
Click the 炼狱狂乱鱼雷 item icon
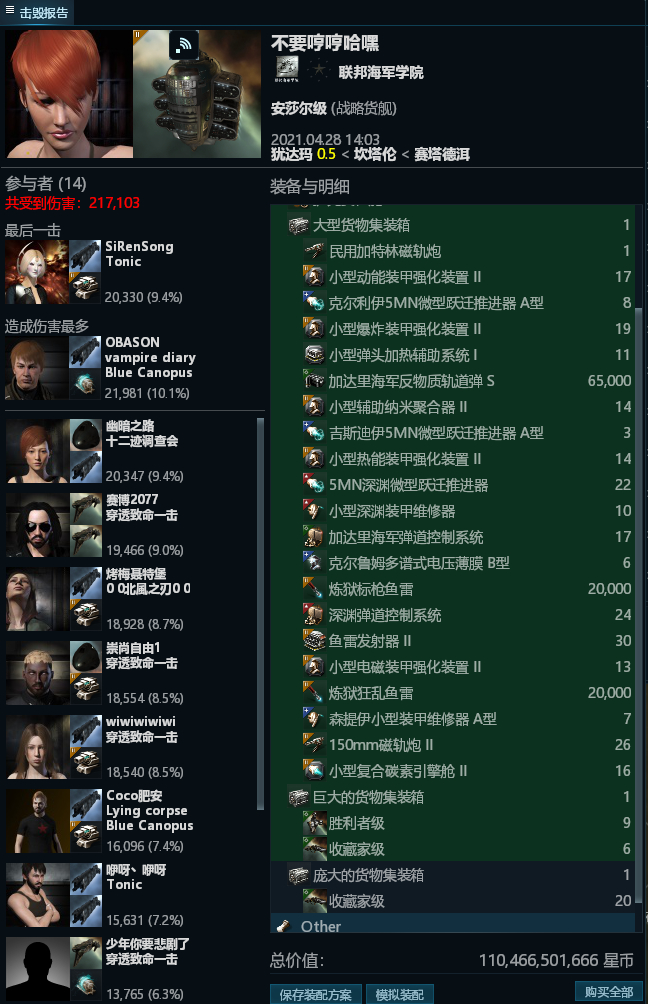[314, 692]
